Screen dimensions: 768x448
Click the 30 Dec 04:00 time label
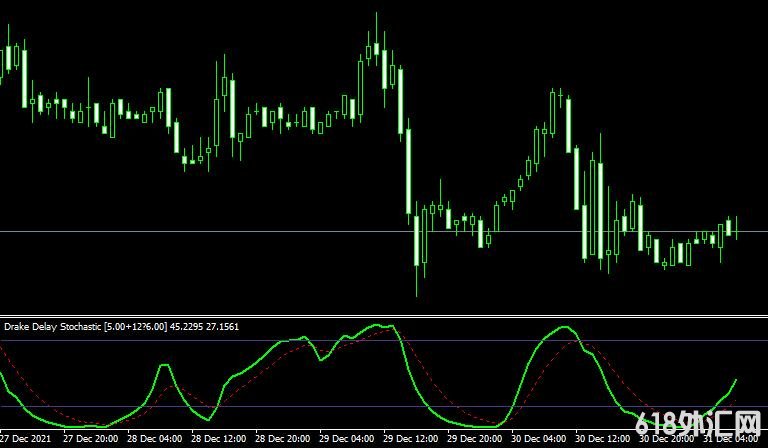pyautogui.click(x=539, y=438)
